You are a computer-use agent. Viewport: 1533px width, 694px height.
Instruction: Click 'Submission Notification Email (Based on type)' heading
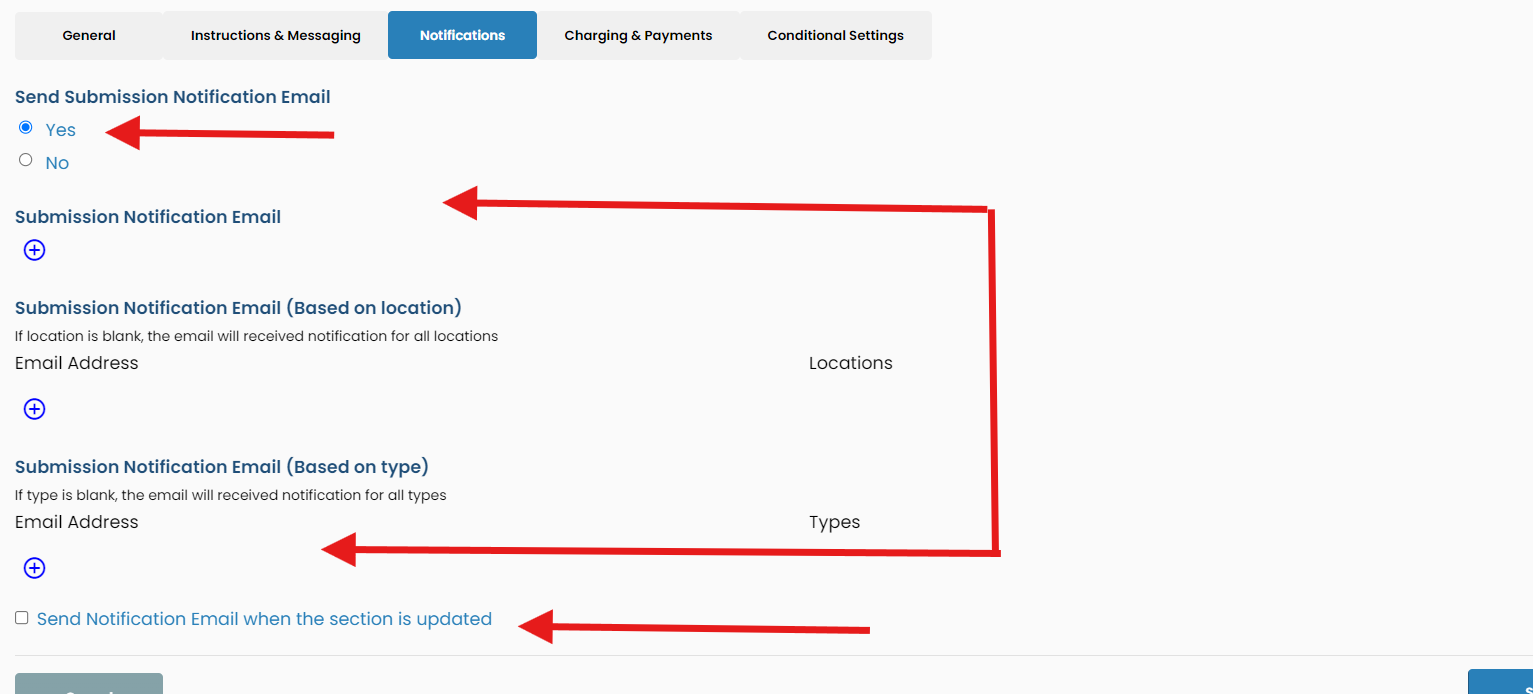[221, 467]
